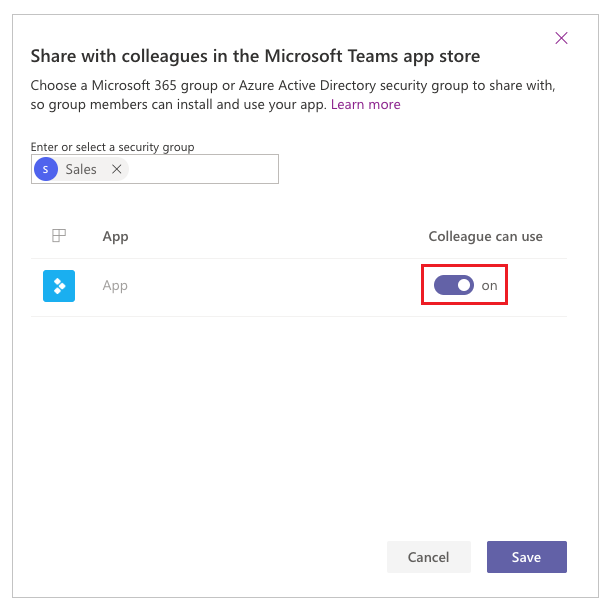This screenshot has height=611, width=613.
Task: Focus the security group input field
Action: [x=155, y=169]
